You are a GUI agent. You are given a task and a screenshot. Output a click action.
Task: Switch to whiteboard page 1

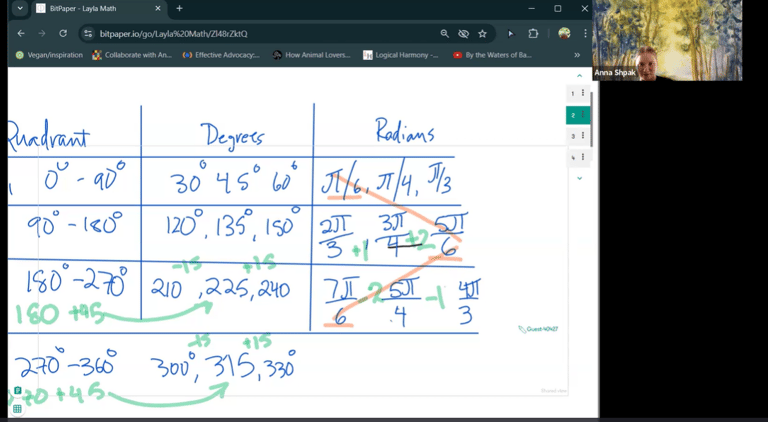click(573, 93)
